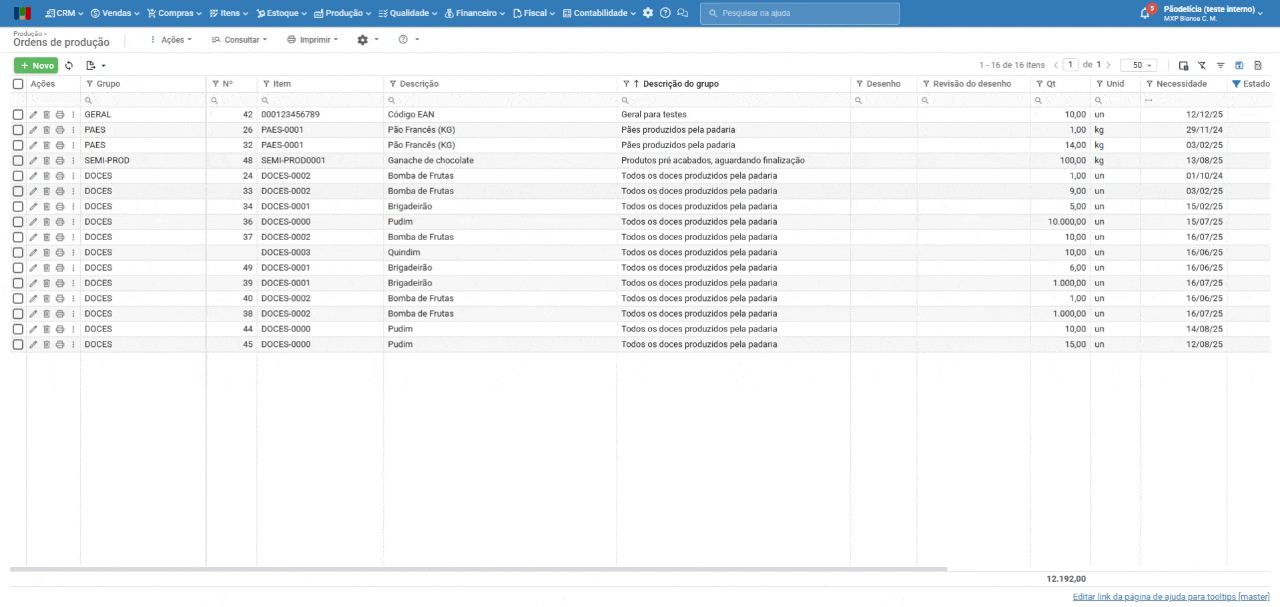Click the Ganache de chocolate cell

500,160
